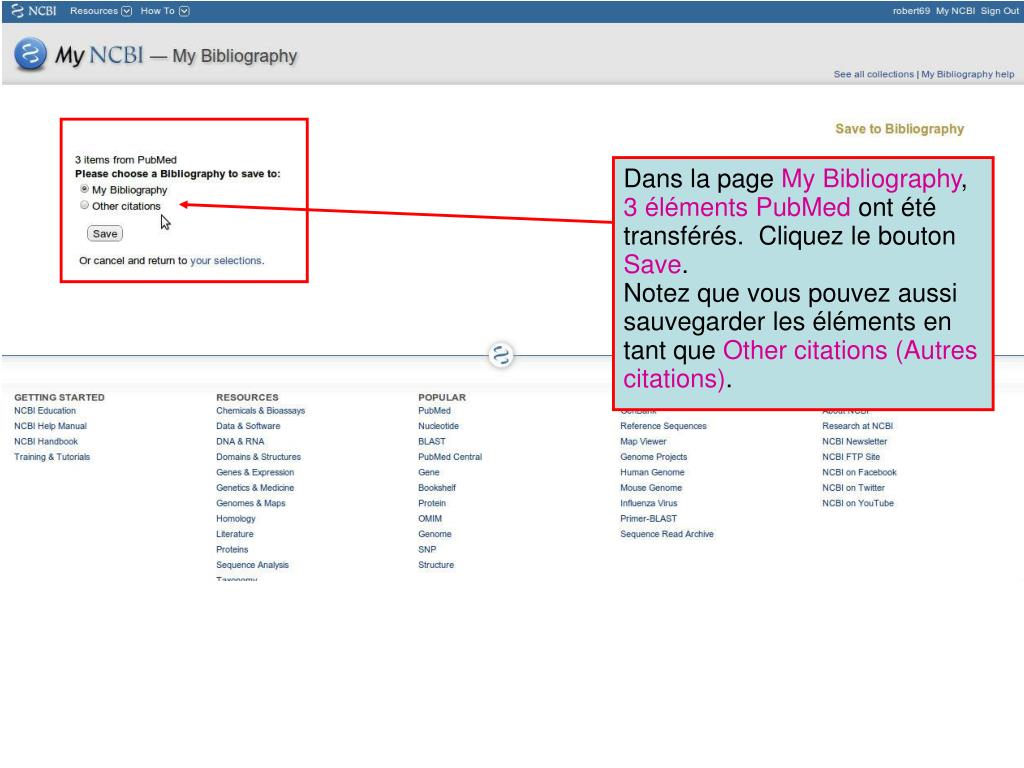Open SNP link
Image resolution: width=1024 pixels, height=768 pixels.
(427, 550)
